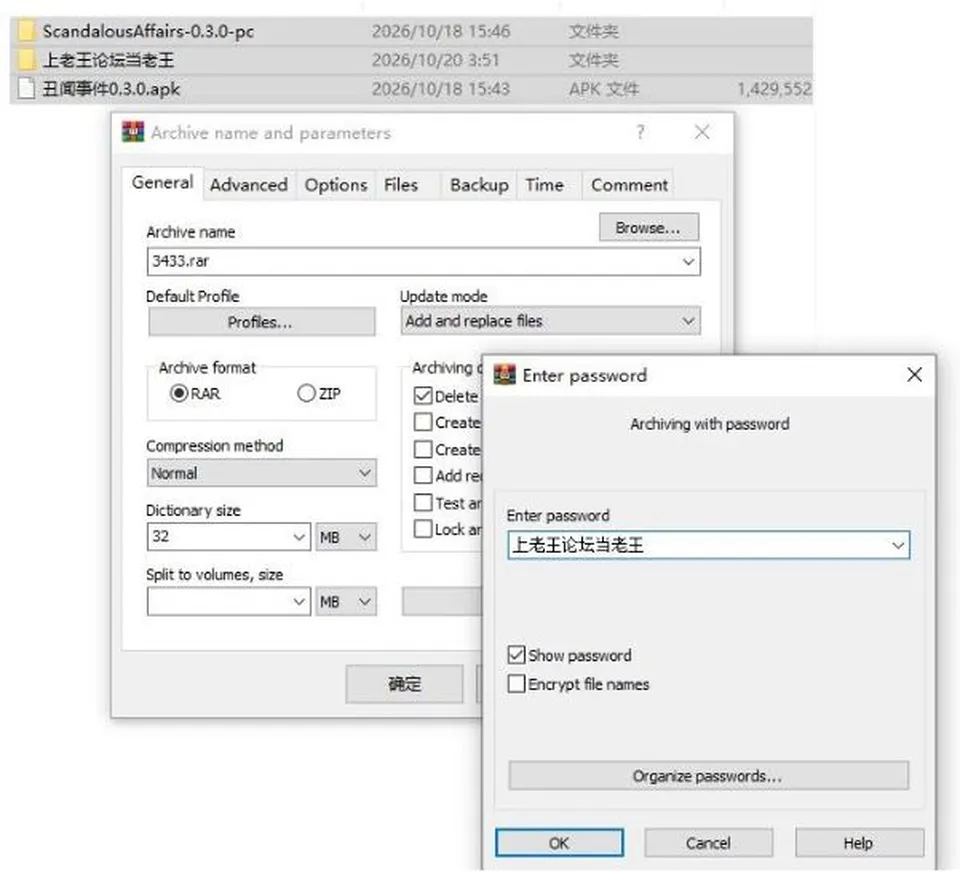Open the Options tab
The height and width of the screenshot is (872, 960).
[336, 185]
